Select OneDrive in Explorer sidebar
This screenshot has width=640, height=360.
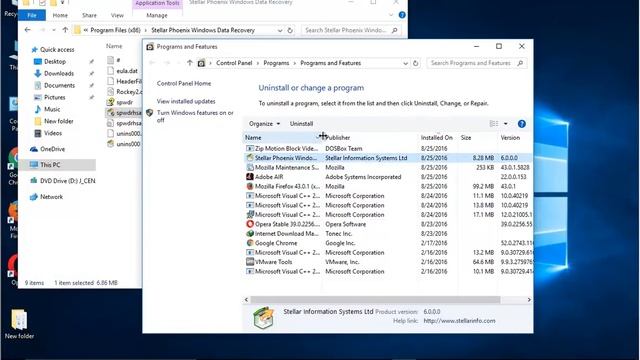pos(52,149)
